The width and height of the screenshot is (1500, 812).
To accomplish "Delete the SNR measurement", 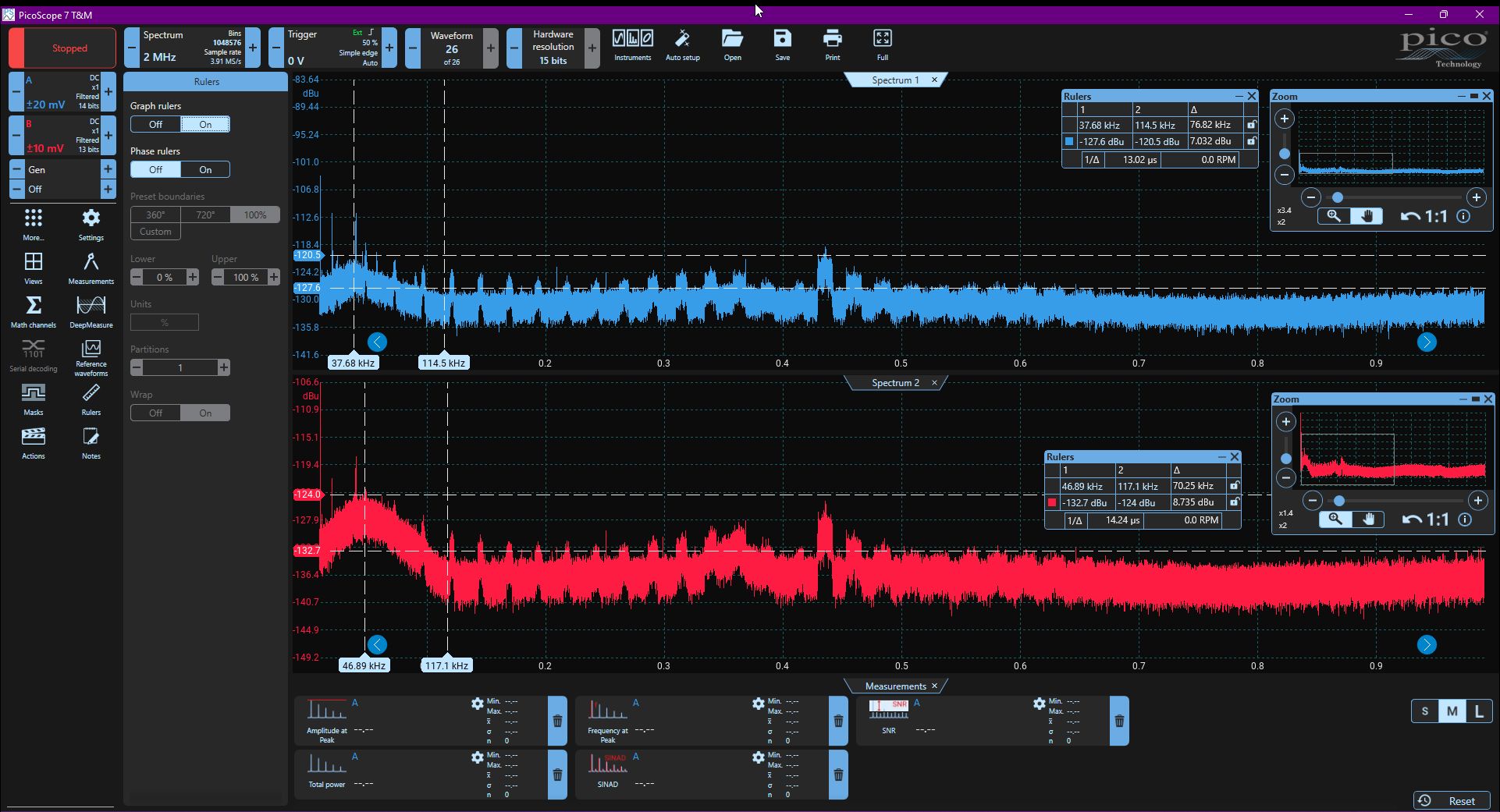I will (1119, 721).
